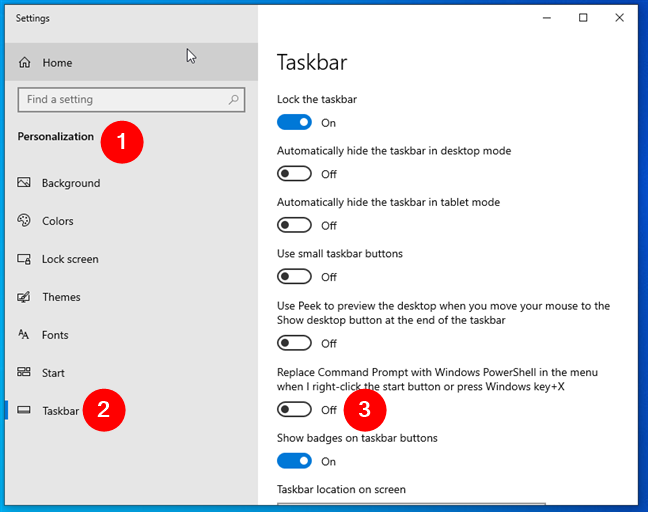648x512 pixels.
Task: Toggle Replace Command Prompt with PowerShell
Action: point(294,410)
